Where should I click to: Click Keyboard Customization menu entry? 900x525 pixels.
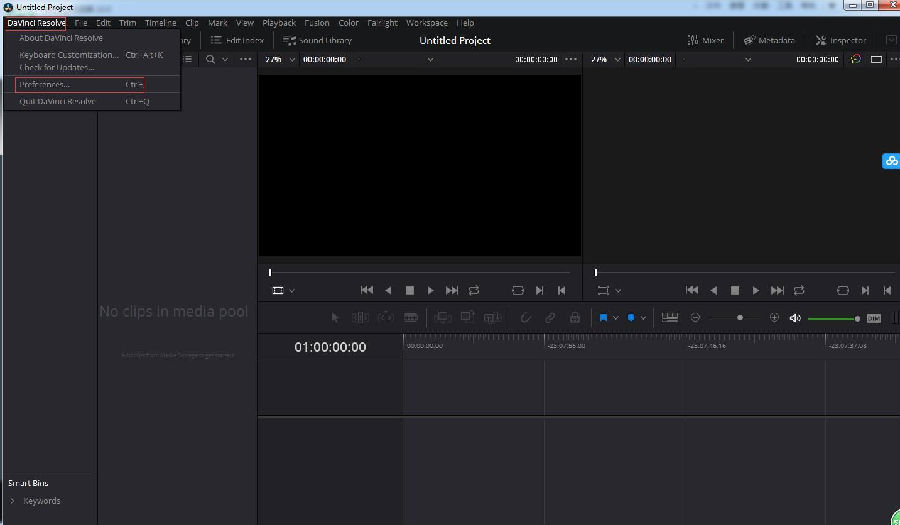68,54
